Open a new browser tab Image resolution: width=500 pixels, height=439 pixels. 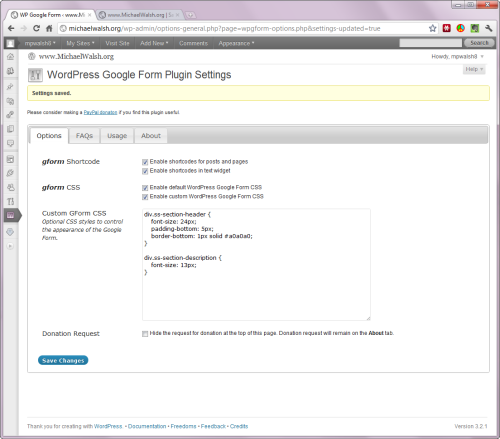tap(190, 15)
